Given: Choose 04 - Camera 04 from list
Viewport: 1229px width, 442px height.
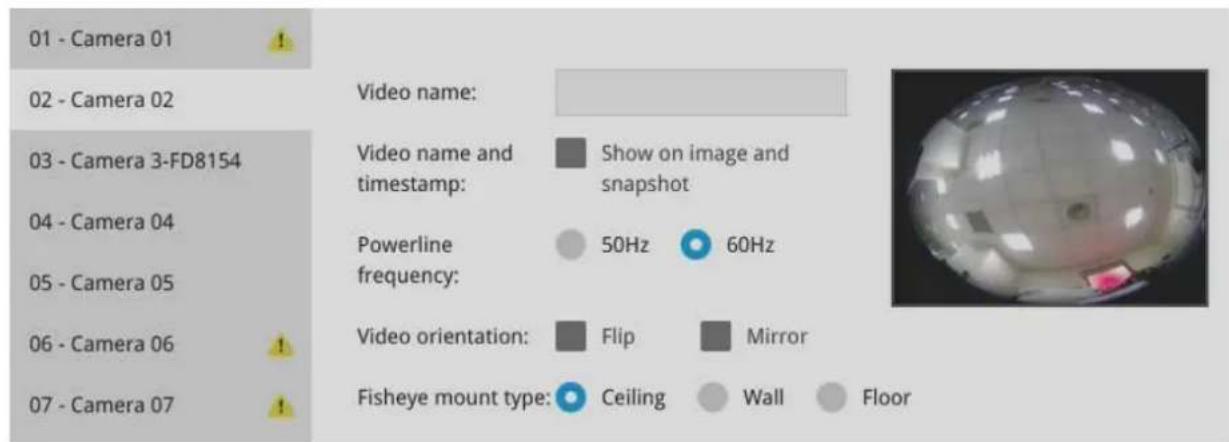Looking at the screenshot, I should pyautogui.click(x=160, y=222).
